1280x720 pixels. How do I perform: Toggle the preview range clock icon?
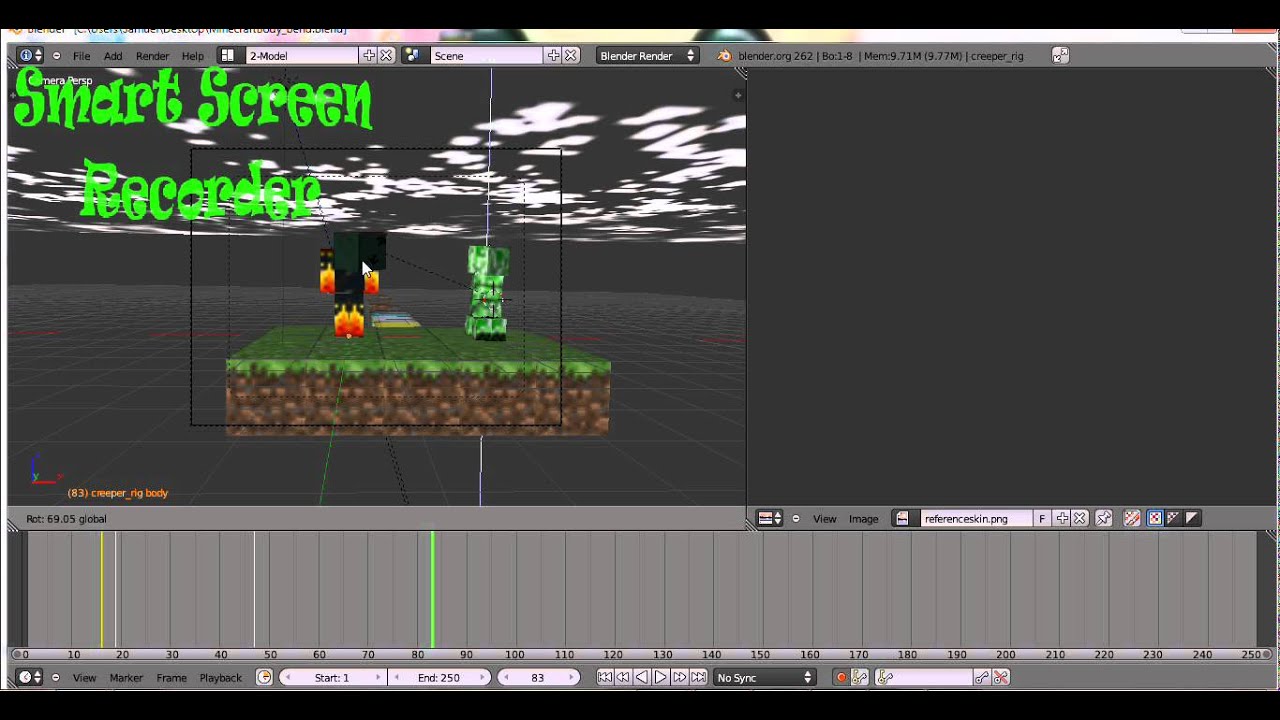264,677
